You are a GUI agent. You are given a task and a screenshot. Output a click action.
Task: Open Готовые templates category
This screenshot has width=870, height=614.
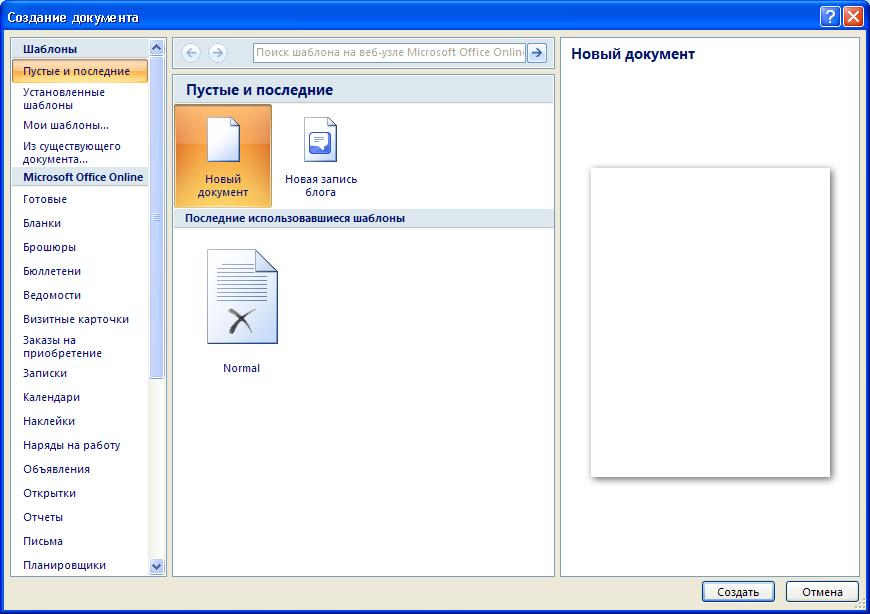pos(80,199)
